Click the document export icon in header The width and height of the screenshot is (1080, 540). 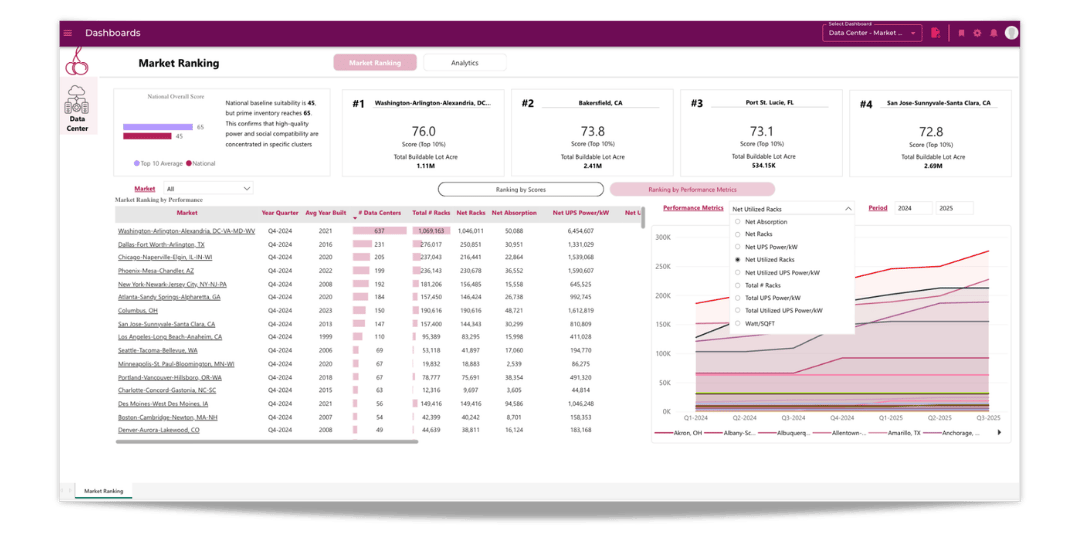point(935,33)
